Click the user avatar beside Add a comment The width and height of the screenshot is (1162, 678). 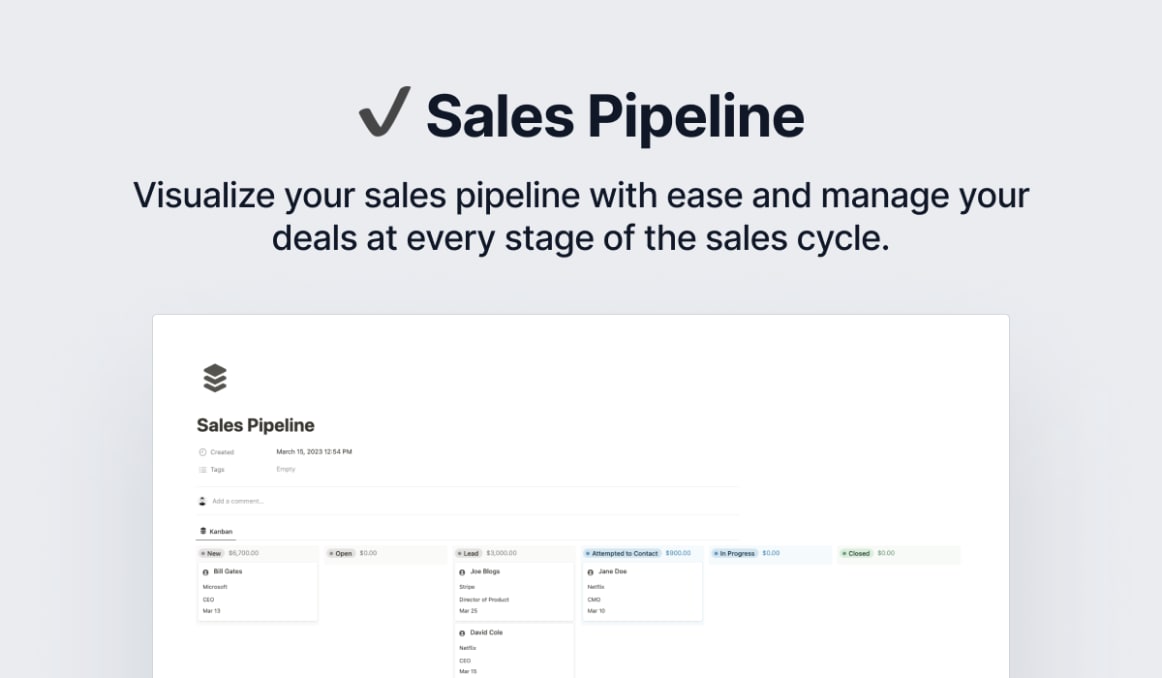click(x=203, y=501)
